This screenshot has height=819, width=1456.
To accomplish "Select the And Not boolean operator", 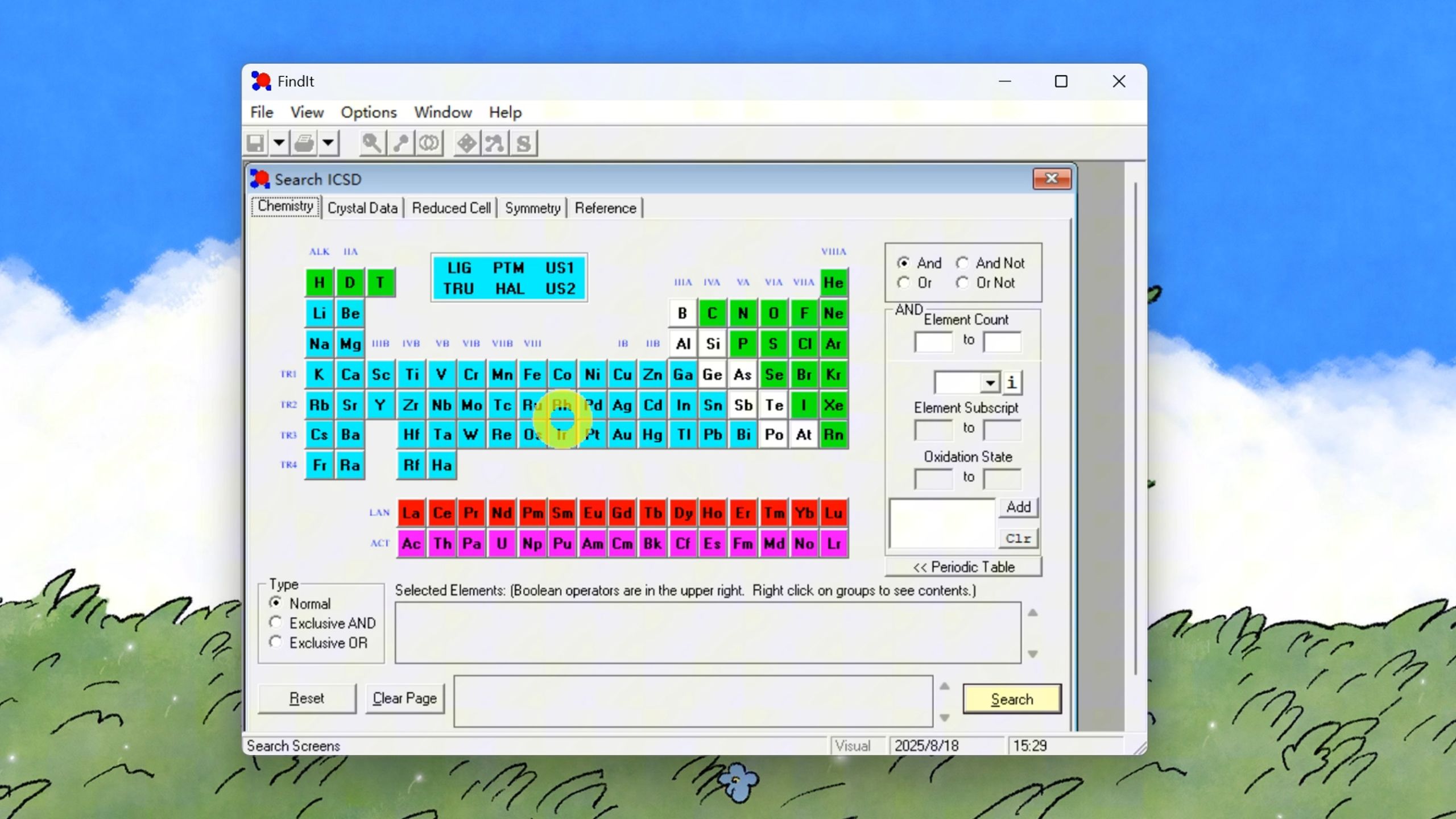I will point(990,263).
